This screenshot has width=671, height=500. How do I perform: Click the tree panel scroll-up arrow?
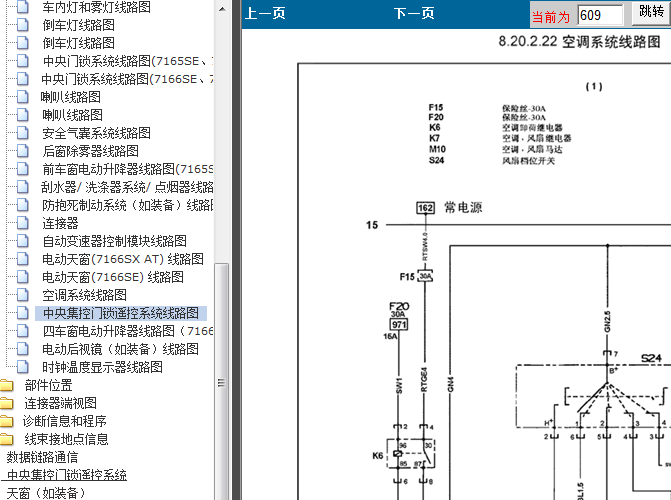click(x=222, y=9)
